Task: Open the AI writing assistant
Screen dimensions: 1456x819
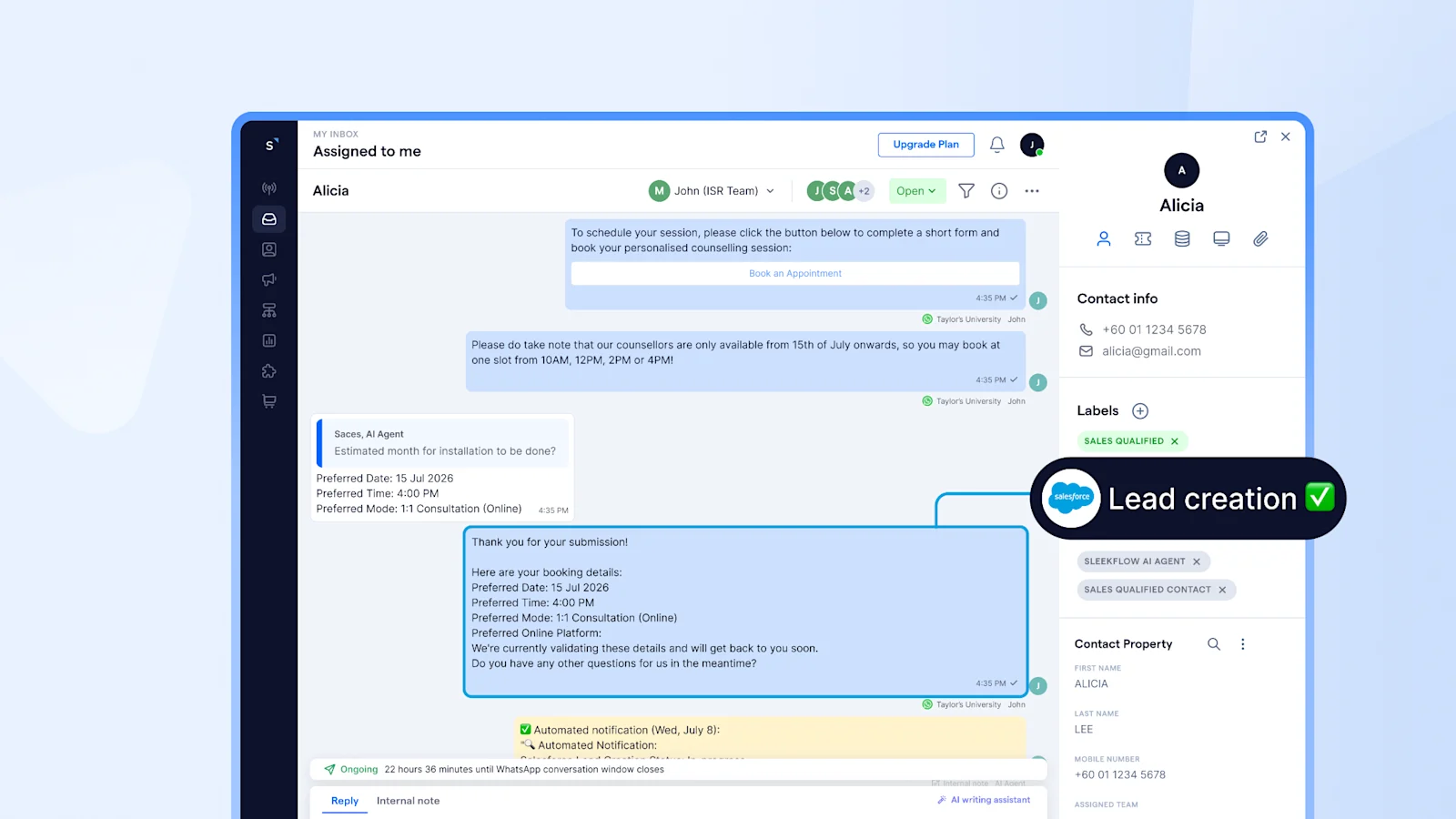Action: point(984,800)
